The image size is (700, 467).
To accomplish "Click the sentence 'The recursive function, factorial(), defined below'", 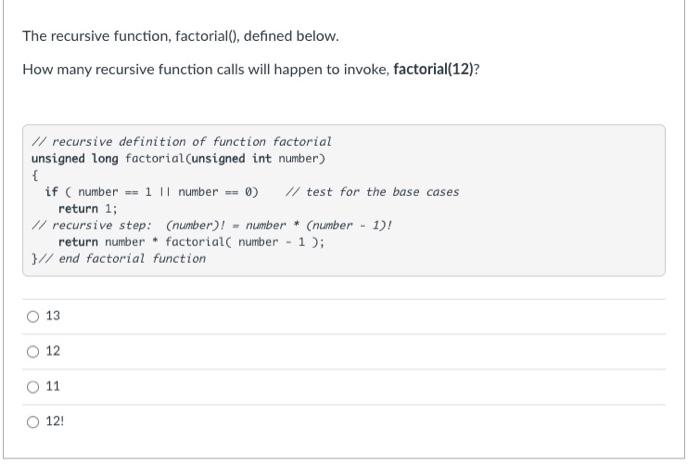I will click(x=181, y=36).
